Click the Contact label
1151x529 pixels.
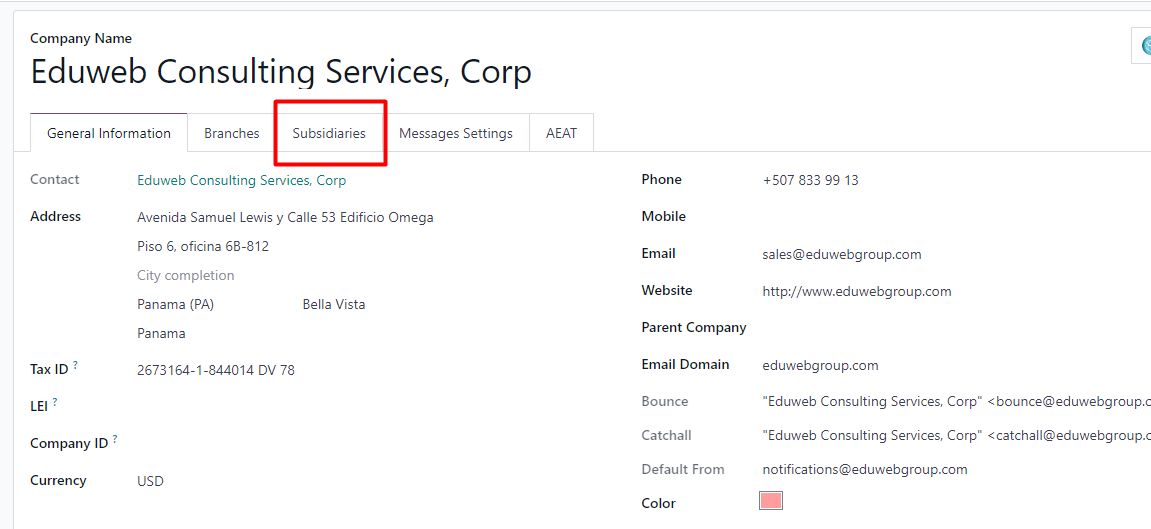point(55,180)
